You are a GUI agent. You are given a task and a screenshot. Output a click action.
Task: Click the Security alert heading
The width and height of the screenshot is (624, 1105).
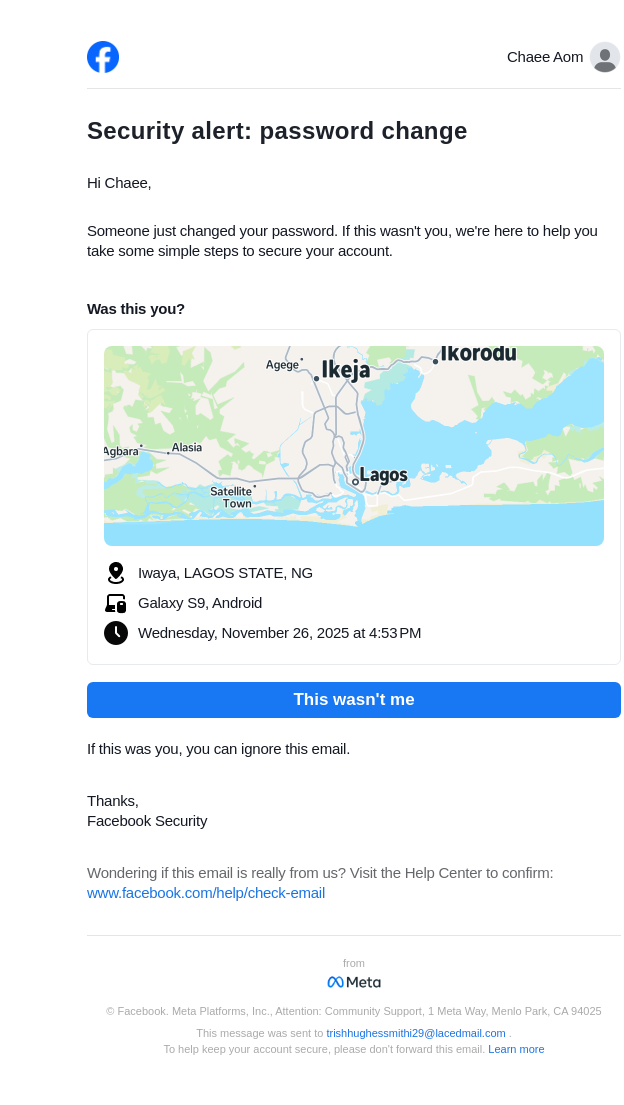point(277,131)
